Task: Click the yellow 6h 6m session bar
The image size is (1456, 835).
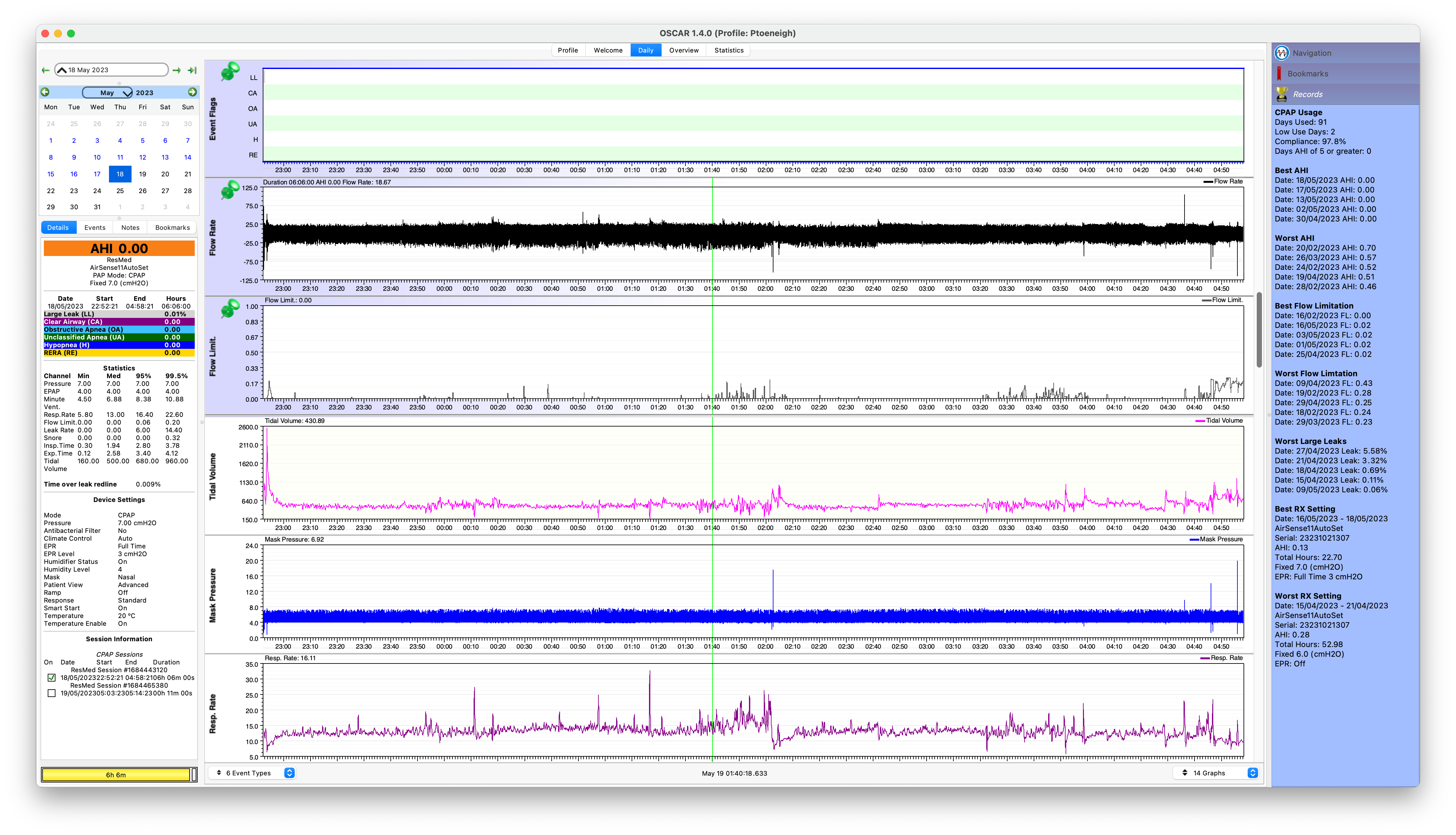Action: click(x=116, y=775)
